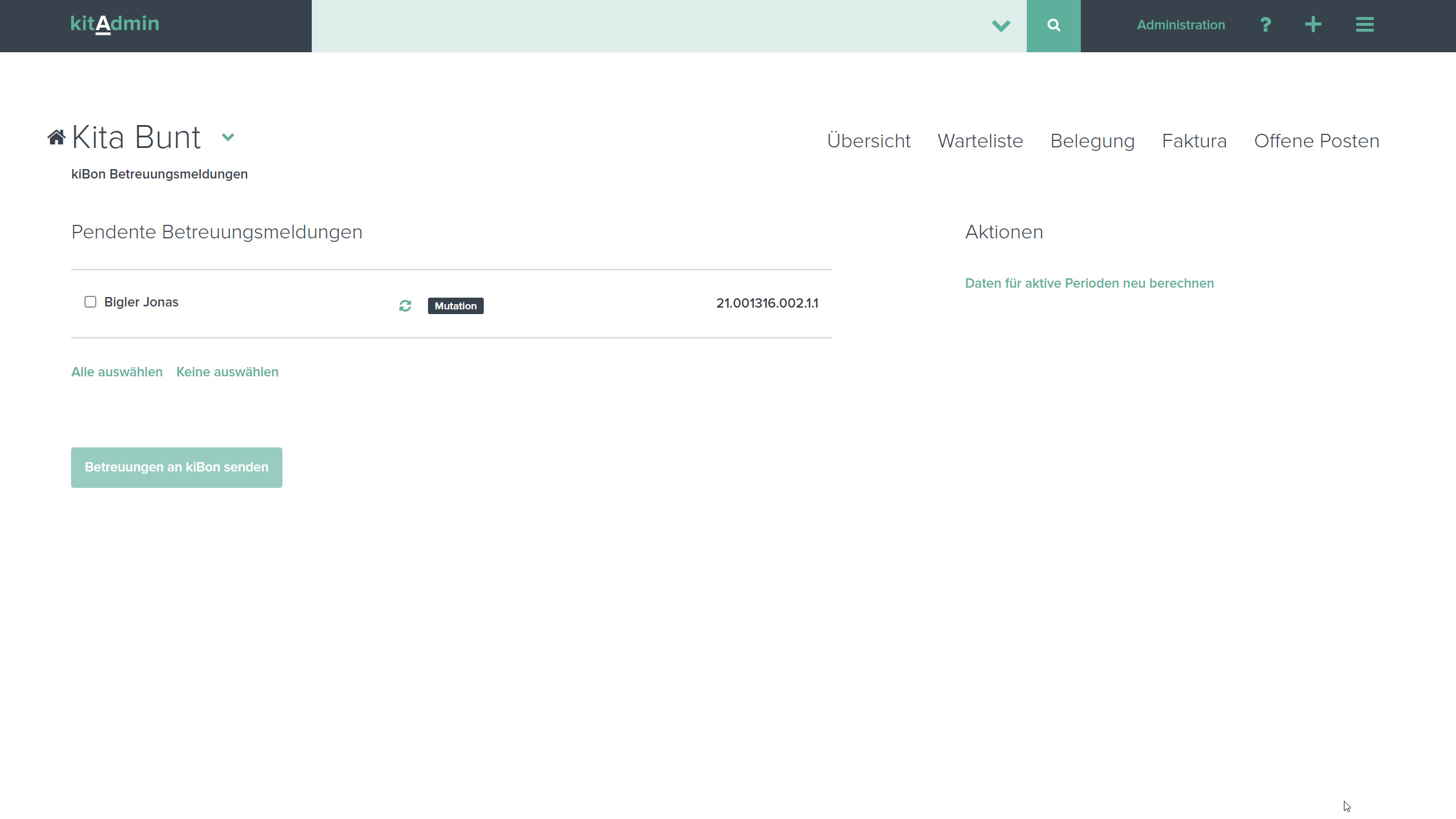Click reference number 21.001316.002.1.1

[x=767, y=303]
